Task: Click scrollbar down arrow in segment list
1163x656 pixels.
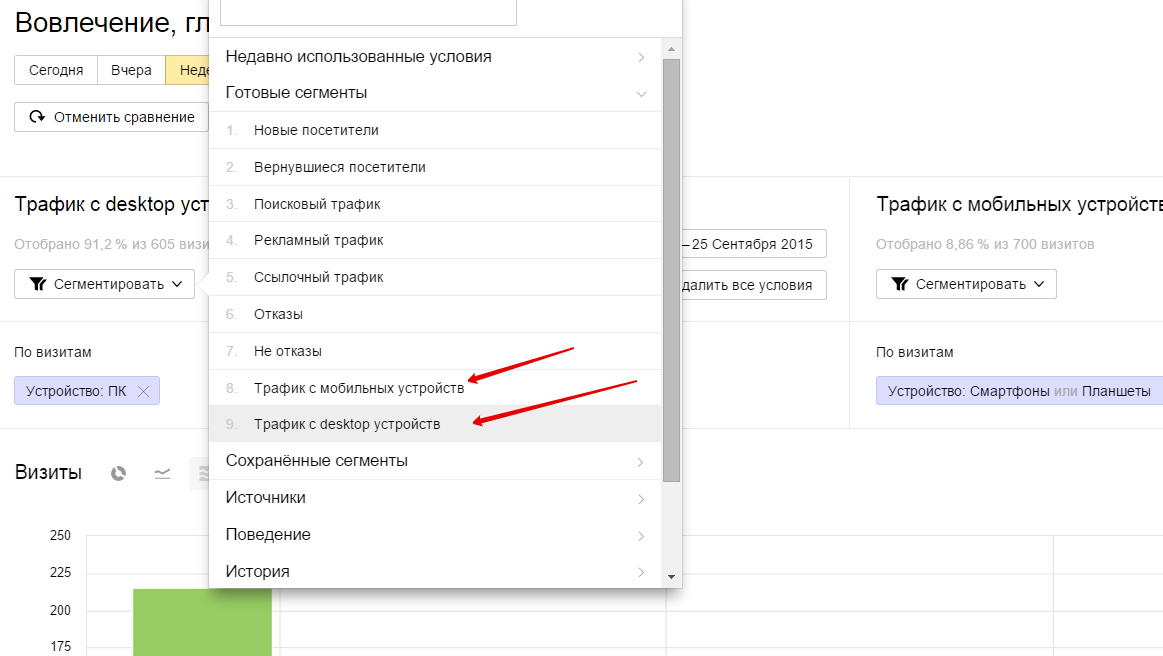Action: point(671,577)
